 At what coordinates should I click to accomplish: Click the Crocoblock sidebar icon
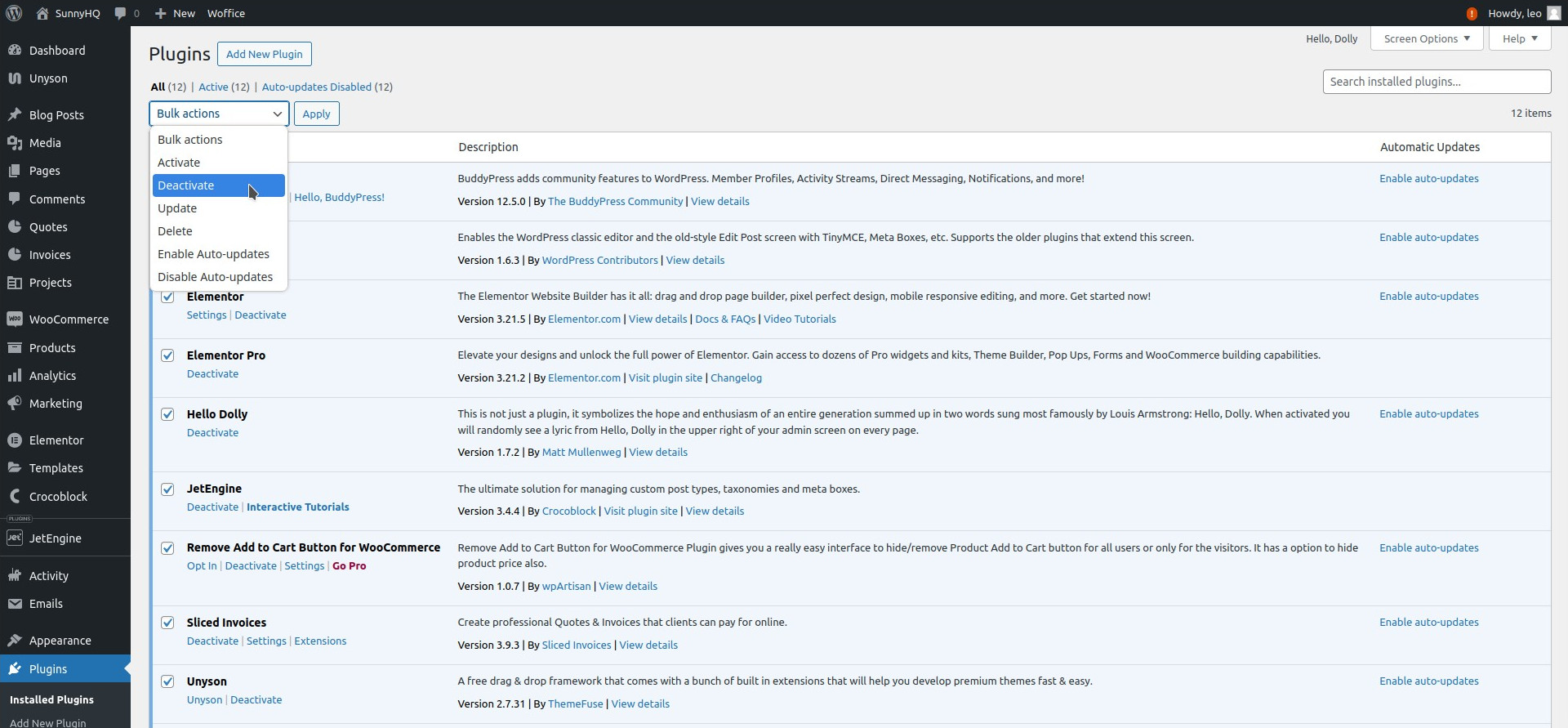coord(15,496)
